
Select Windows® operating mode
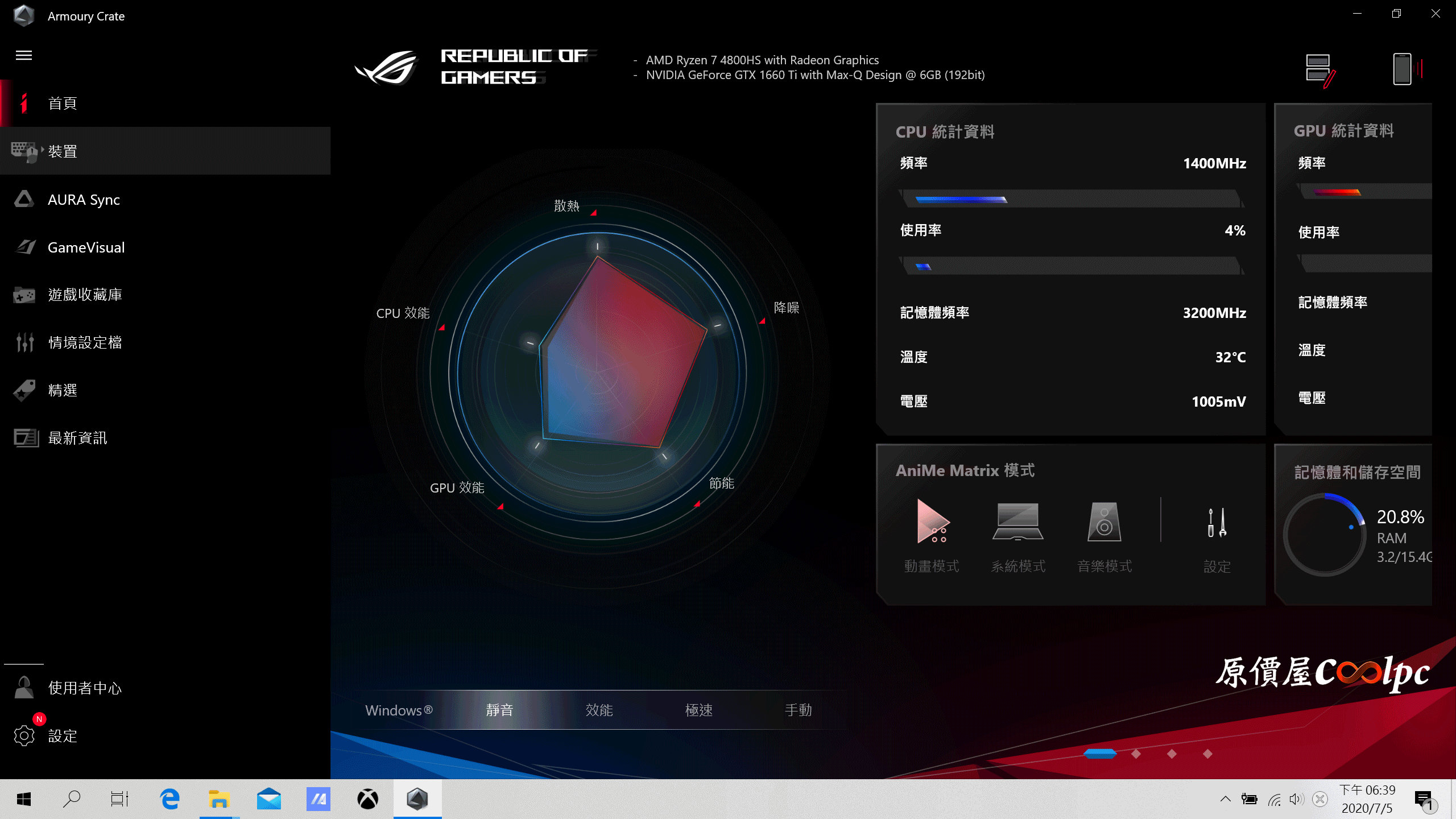tap(399, 710)
